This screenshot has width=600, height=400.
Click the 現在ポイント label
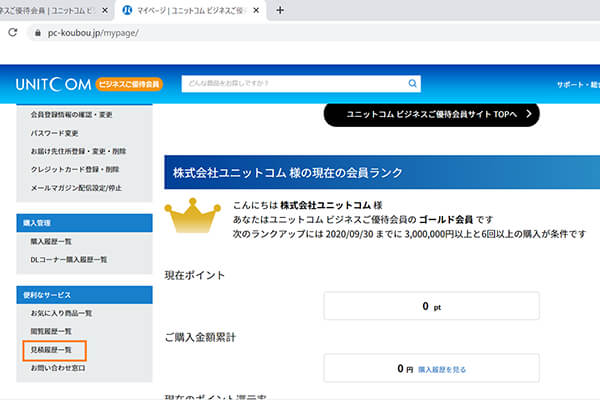[x=195, y=275]
